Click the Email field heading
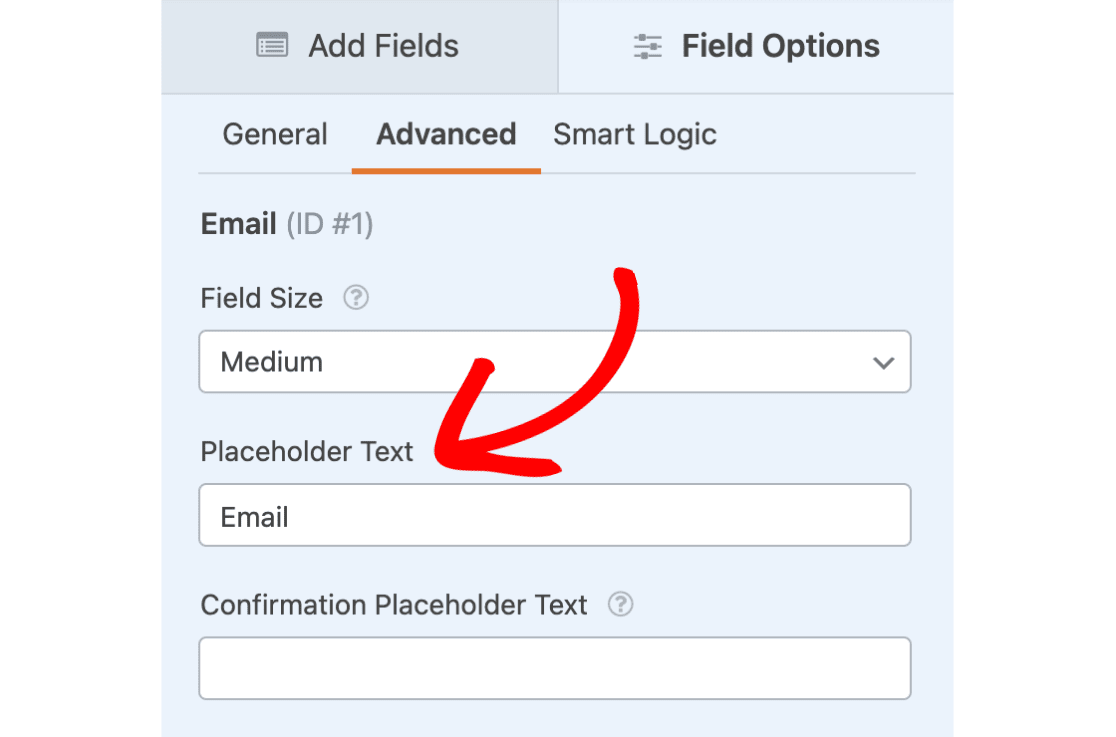Viewport: 1116px width, 737px height. [x=238, y=224]
